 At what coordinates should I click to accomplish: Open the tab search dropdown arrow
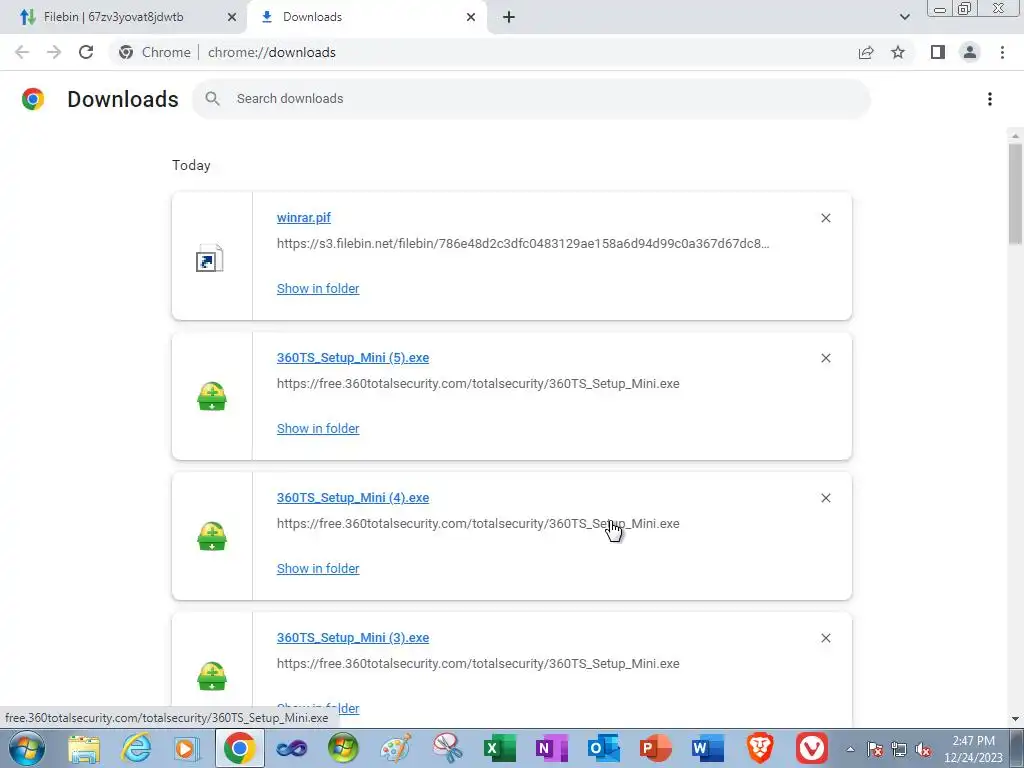pos(904,17)
